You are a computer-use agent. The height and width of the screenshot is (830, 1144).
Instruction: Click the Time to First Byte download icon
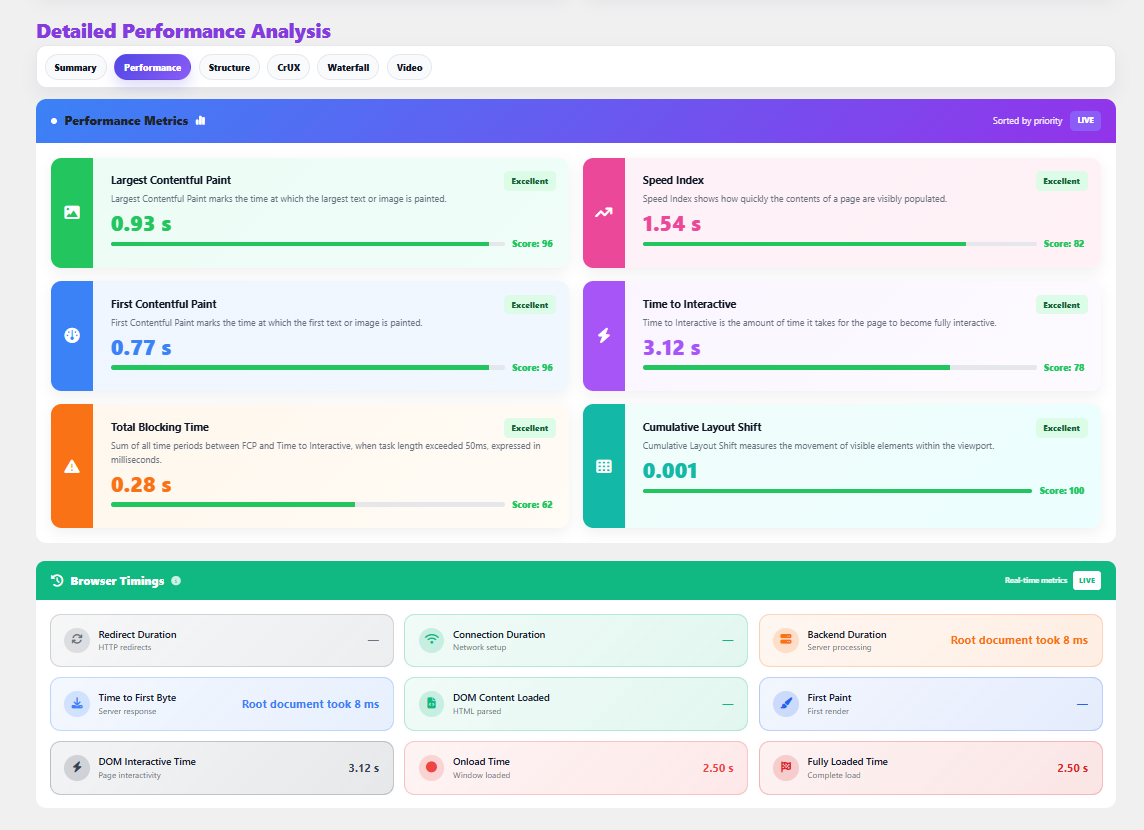77,704
